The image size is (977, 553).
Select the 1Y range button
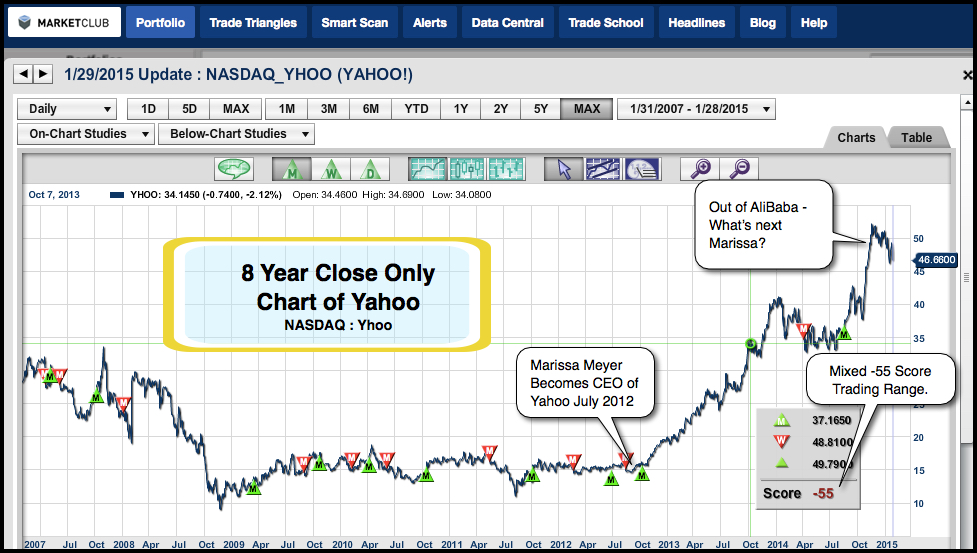pyautogui.click(x=460, y=109)
